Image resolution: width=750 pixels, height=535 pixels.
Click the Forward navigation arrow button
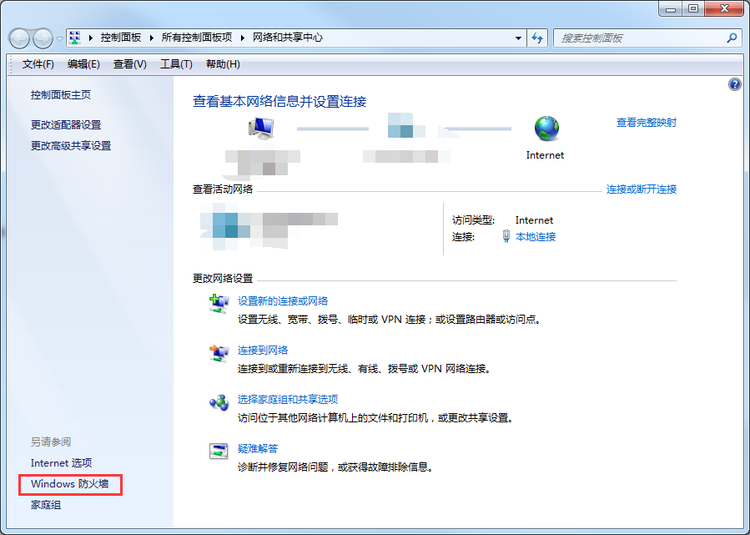tap(43, 38)
